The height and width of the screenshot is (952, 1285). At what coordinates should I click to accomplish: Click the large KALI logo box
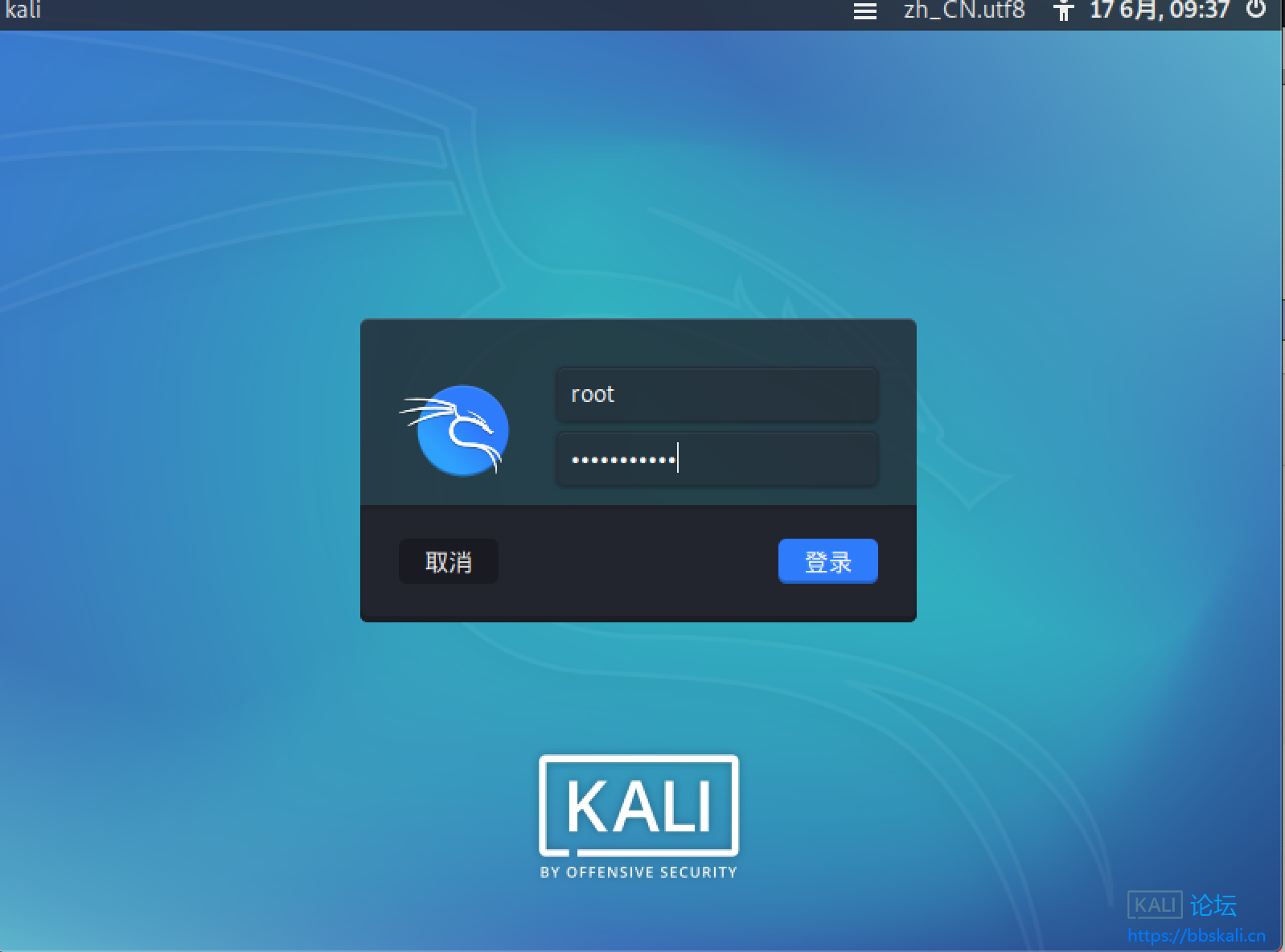638,806
